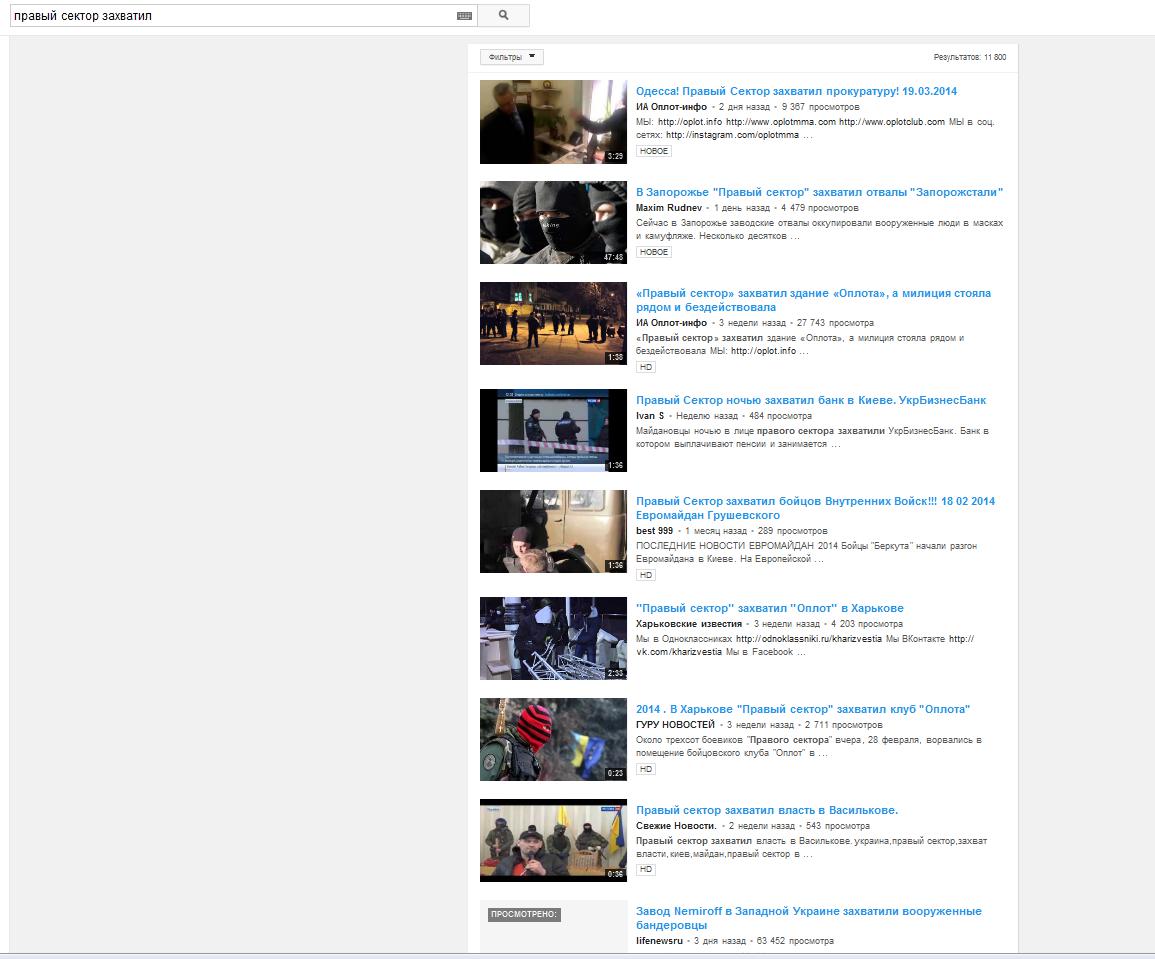1155x959 pixels.
Task: Open video '2014. В Харькове захватил клуб "Оплота"'
Action: 803,709
